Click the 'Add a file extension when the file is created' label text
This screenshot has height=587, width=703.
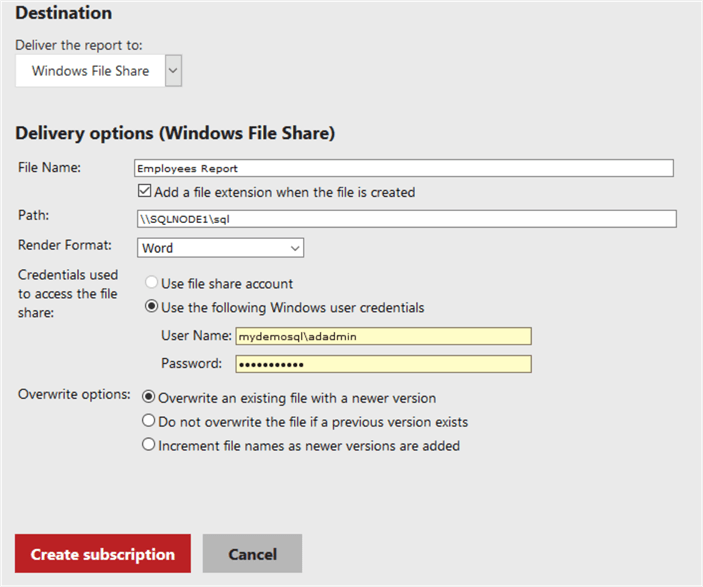pyautogui.click(x=284, y=192)
